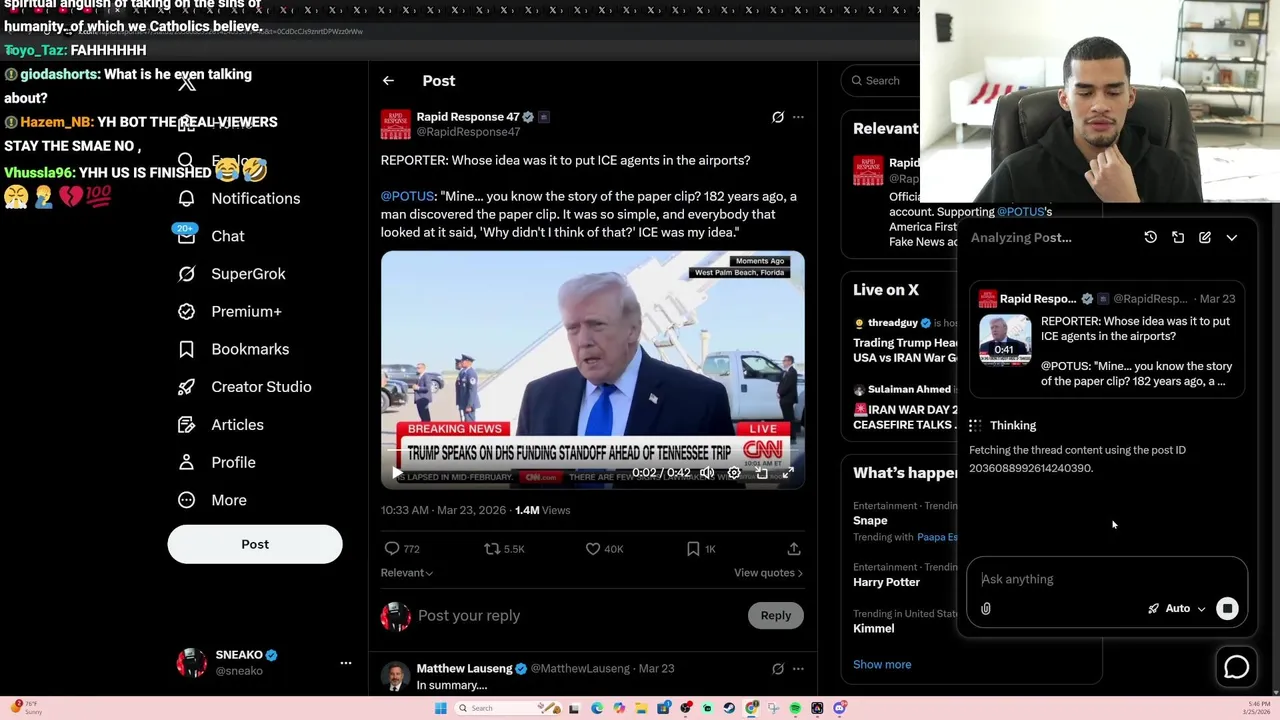The image size is (1280, 720).
Task: Open Microsoft Edge from taskbar
Action: [597, 708]
